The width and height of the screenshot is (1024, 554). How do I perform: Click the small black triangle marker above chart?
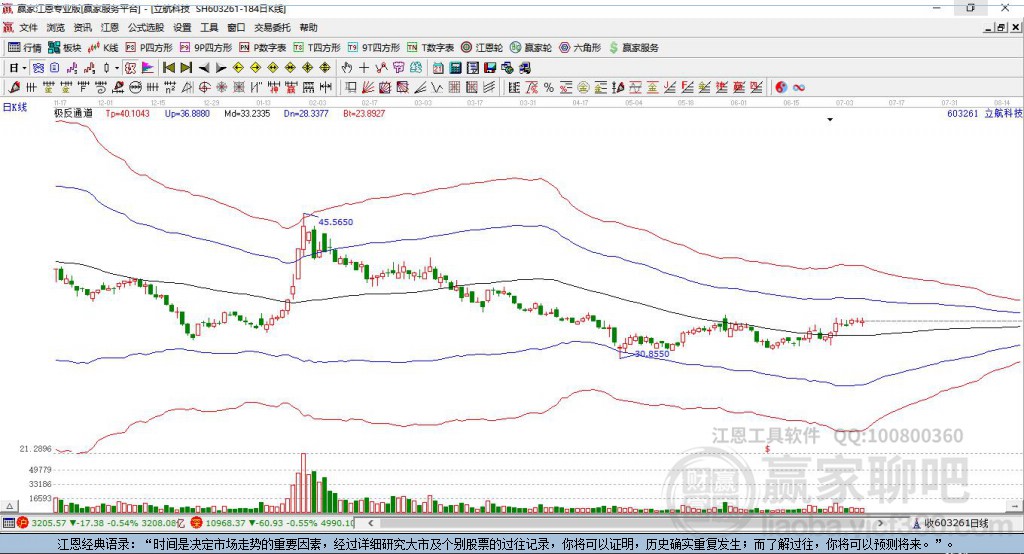tap(830, 120)
